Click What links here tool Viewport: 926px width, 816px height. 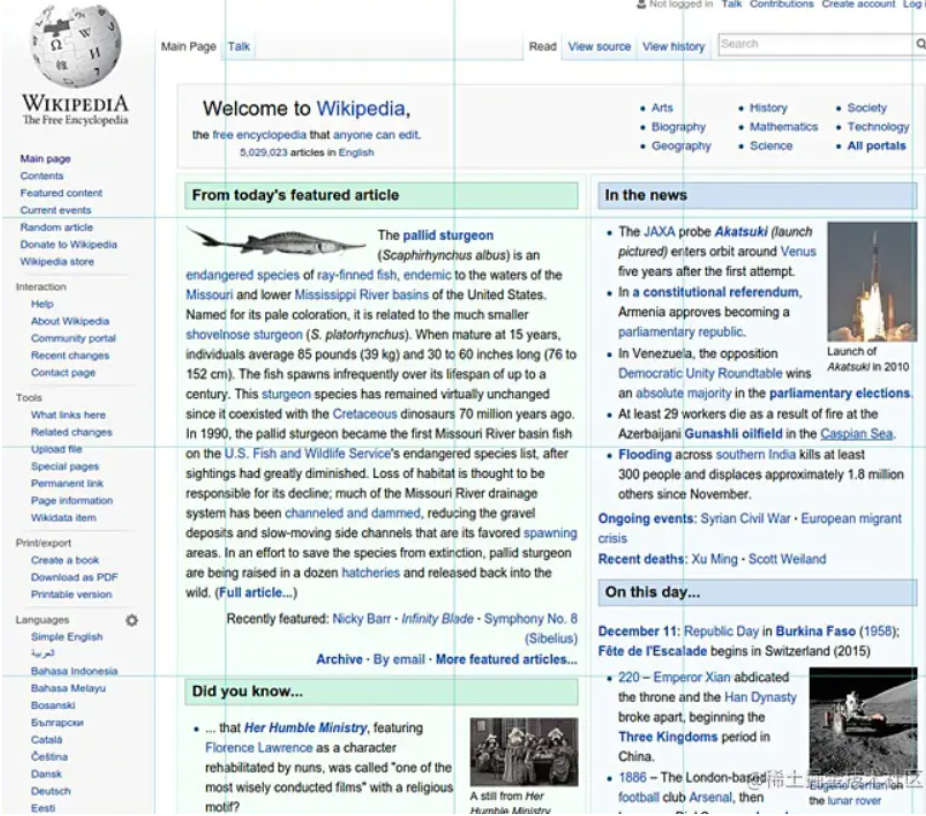coord(68,415)
